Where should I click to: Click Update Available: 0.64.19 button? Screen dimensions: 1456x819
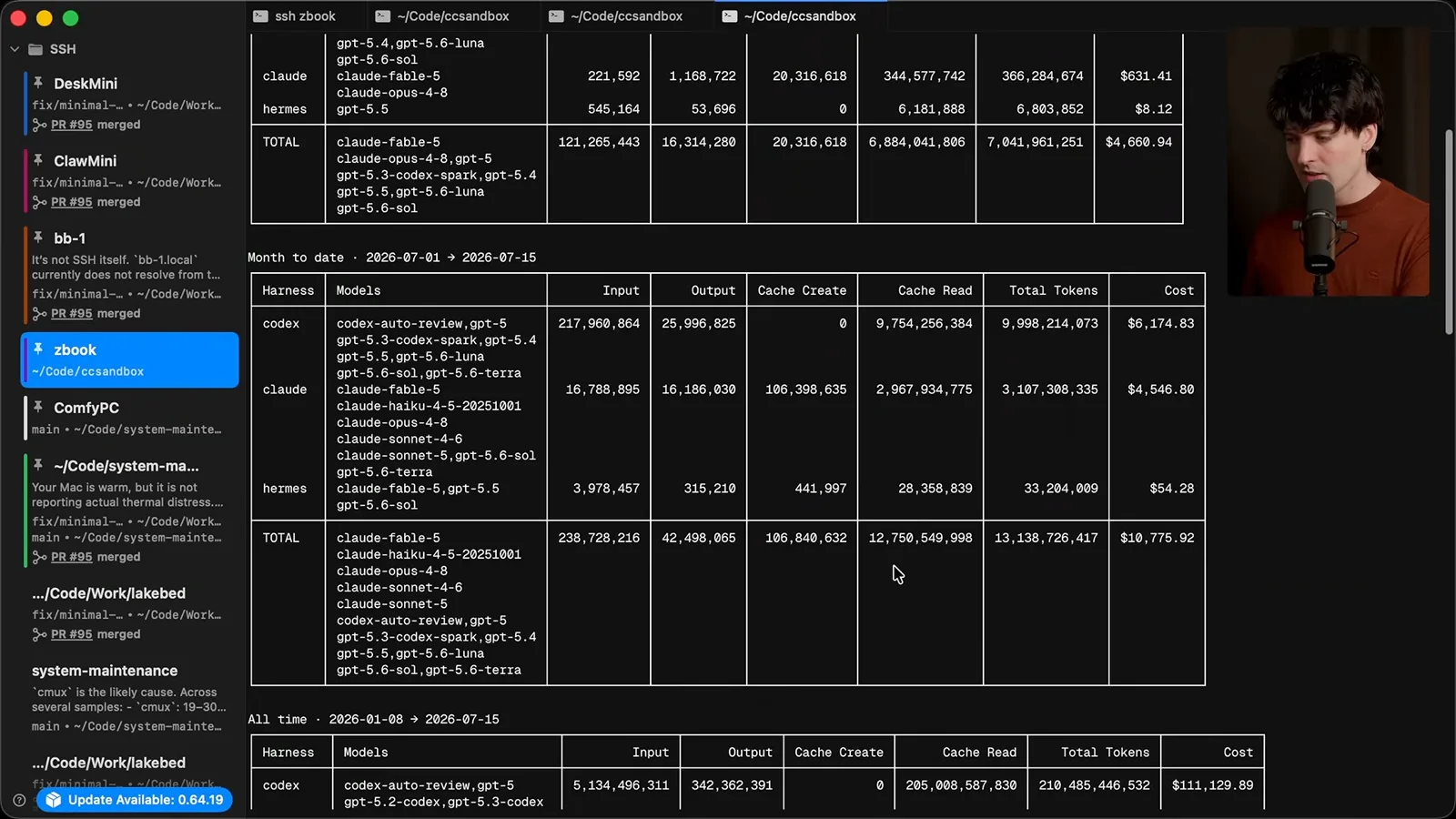(135, 800)
